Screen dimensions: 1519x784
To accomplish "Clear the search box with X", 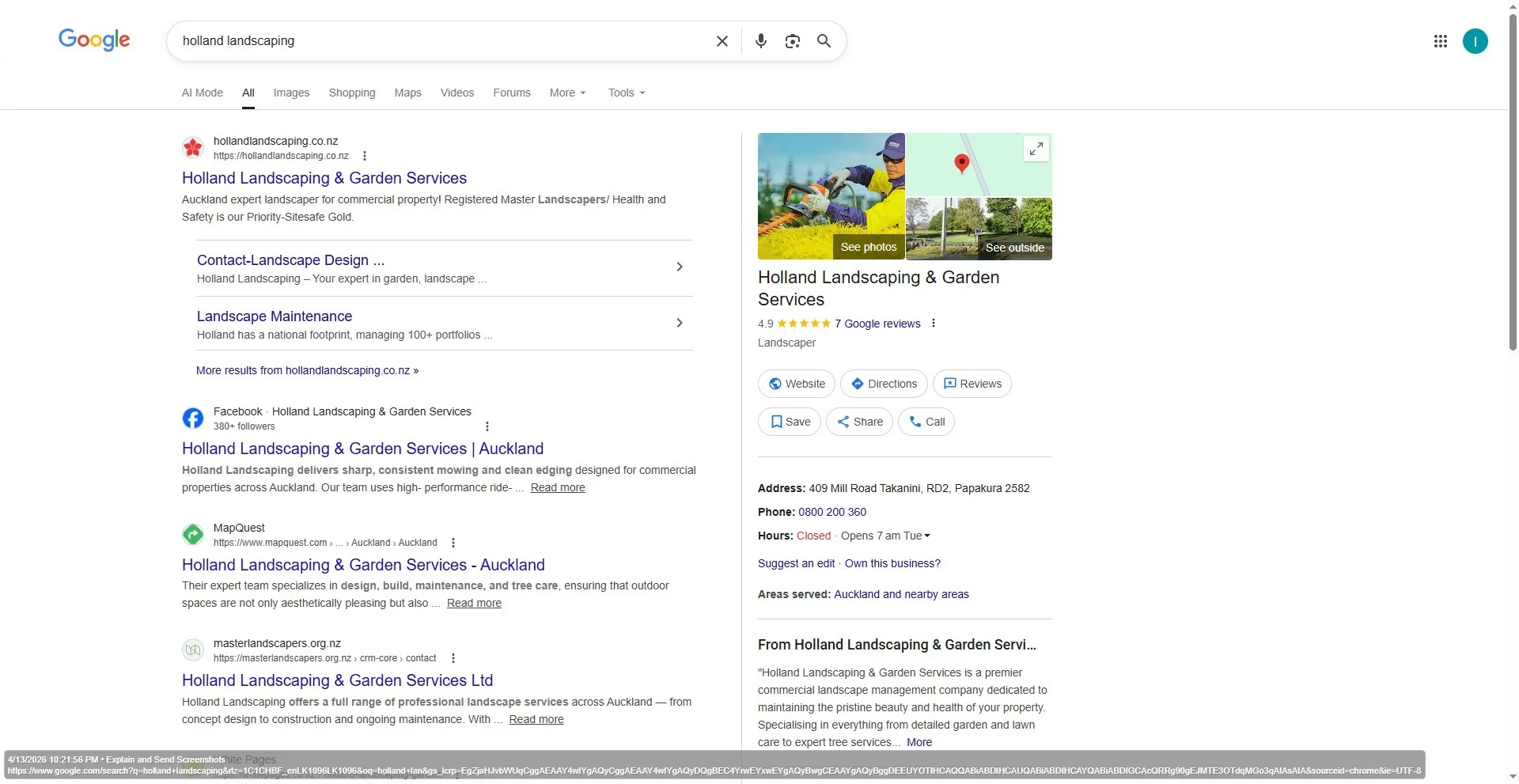I will (722, 41).
